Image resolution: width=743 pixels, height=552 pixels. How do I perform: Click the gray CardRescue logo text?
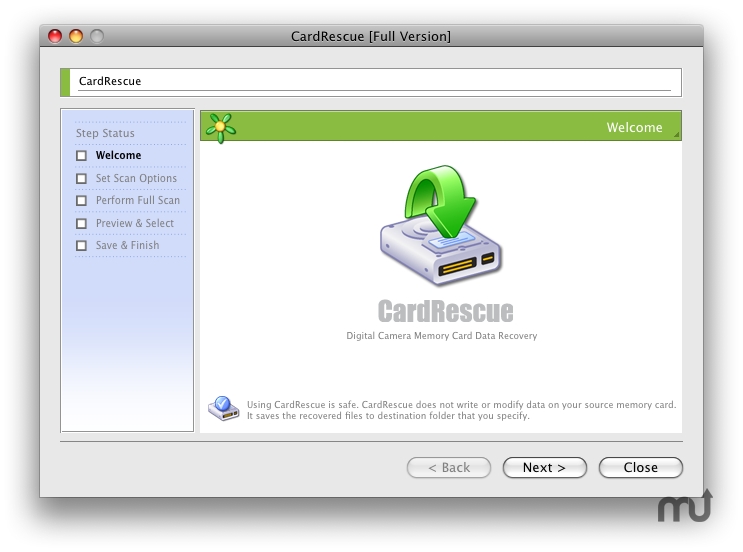pyautogui.click(x=445, y=311)
